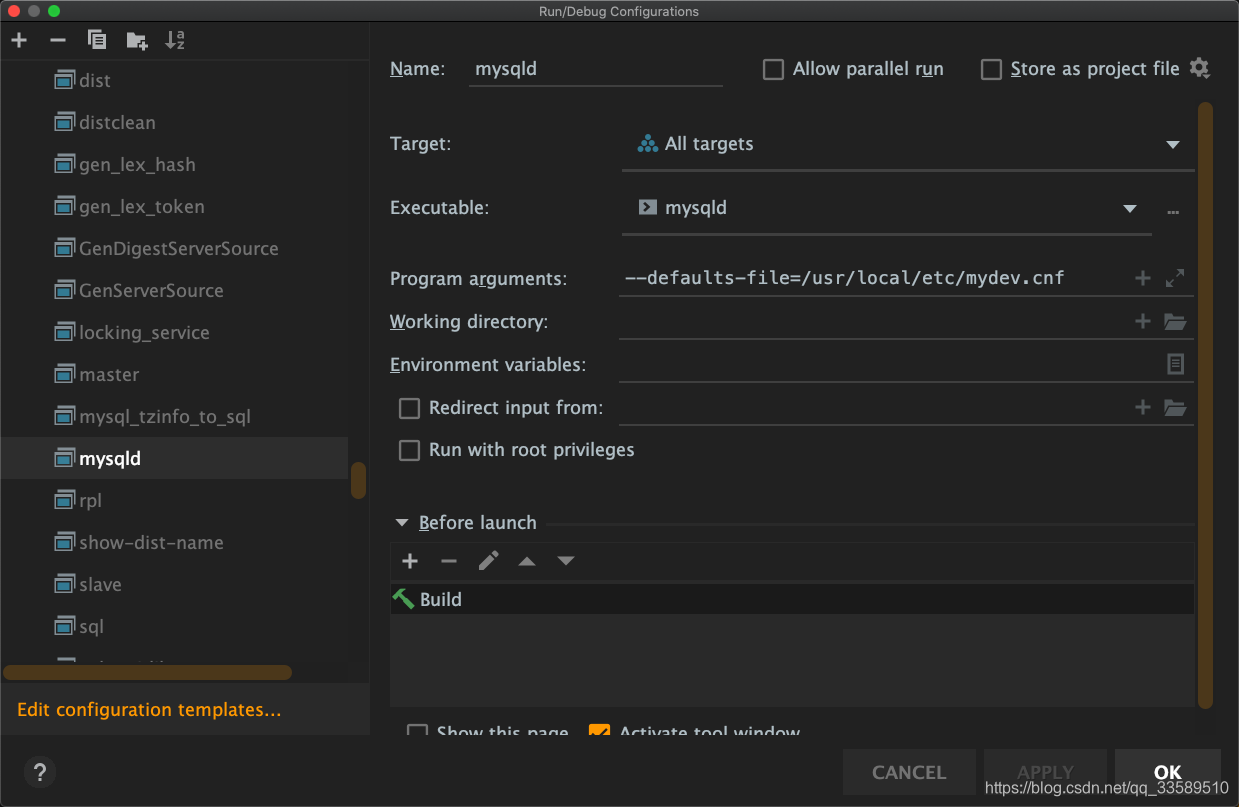The image size is (1239, 807).
Task: Move Before launch task down
Action: point(566,561)
